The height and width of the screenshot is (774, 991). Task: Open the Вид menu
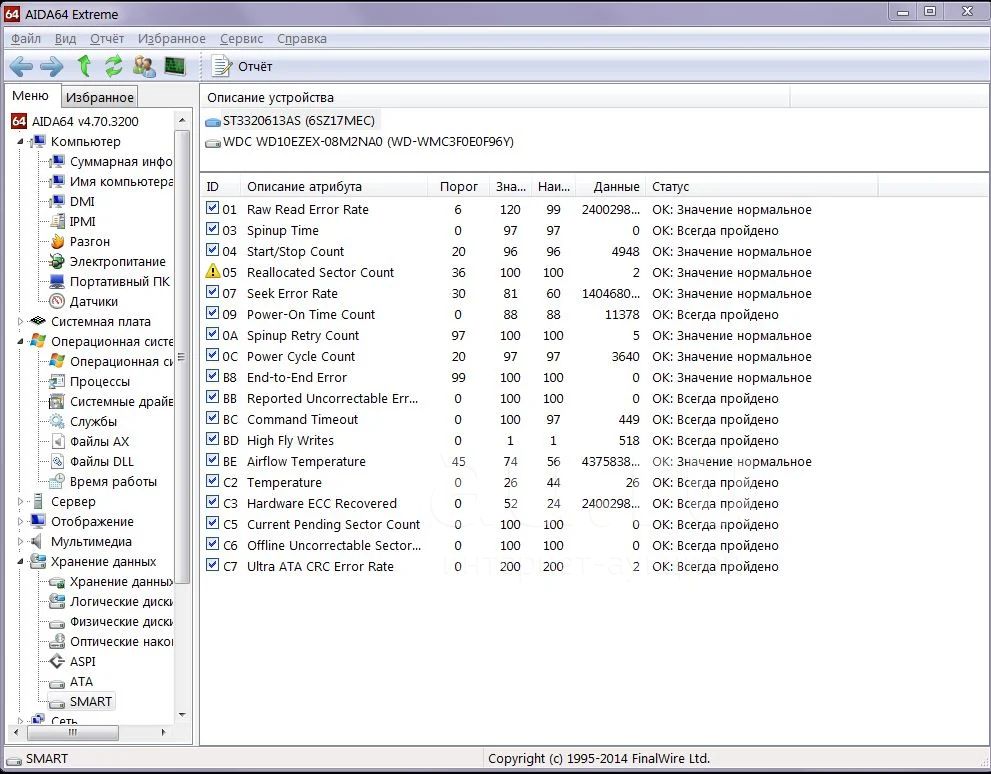pyautogui.click(x=65, y=39)
